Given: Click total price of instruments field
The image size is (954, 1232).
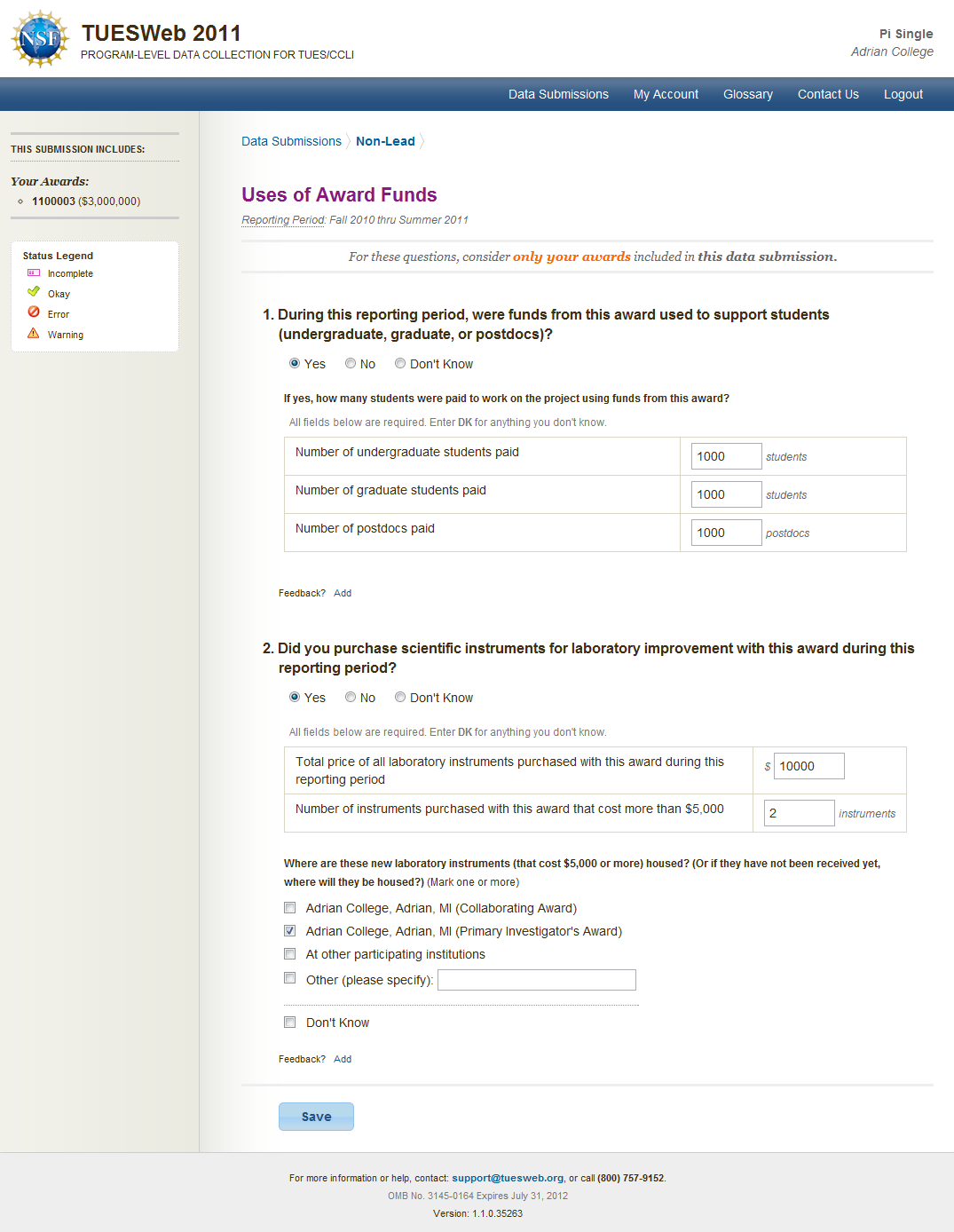Looking at the screenshot, I should tap(808, 766).
